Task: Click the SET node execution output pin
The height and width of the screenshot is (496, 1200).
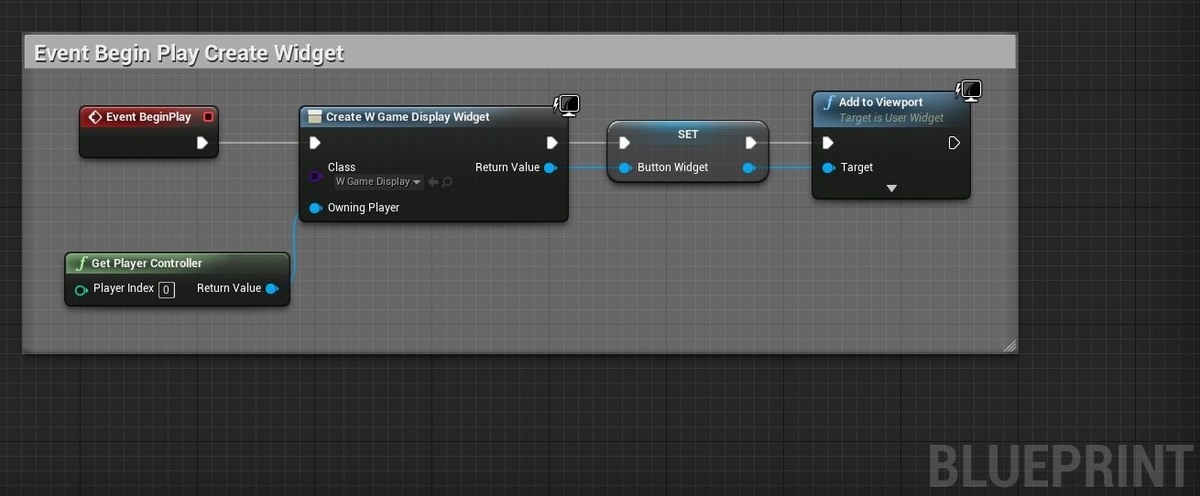Action: (x=751, y=143)
